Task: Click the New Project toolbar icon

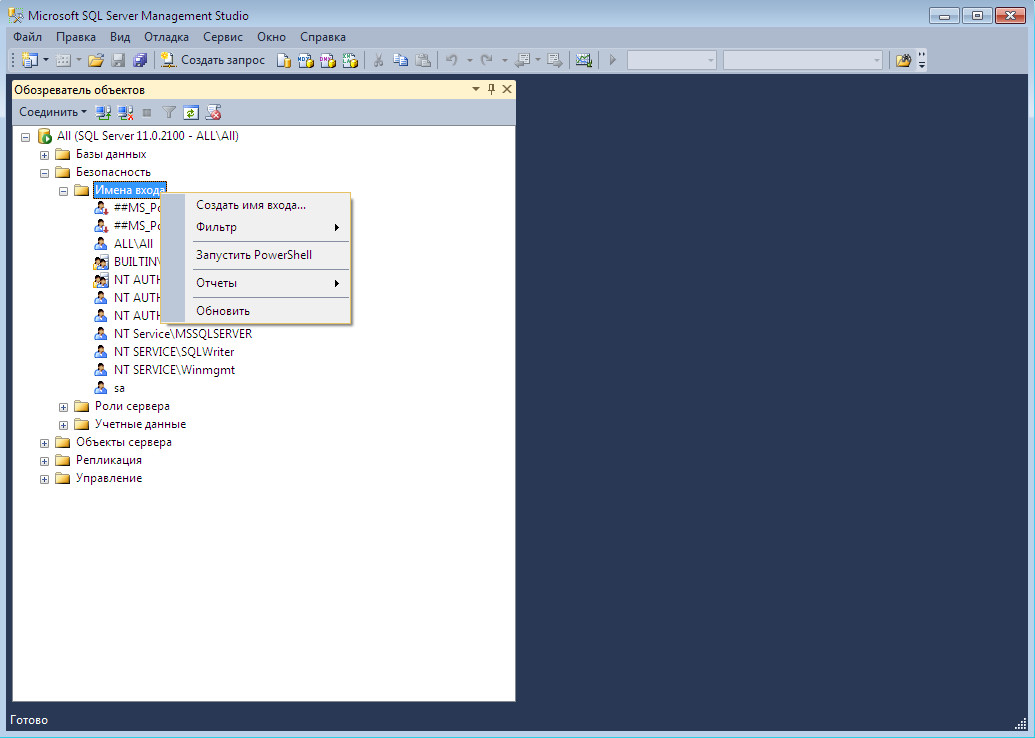Action: tap(29, 60)
